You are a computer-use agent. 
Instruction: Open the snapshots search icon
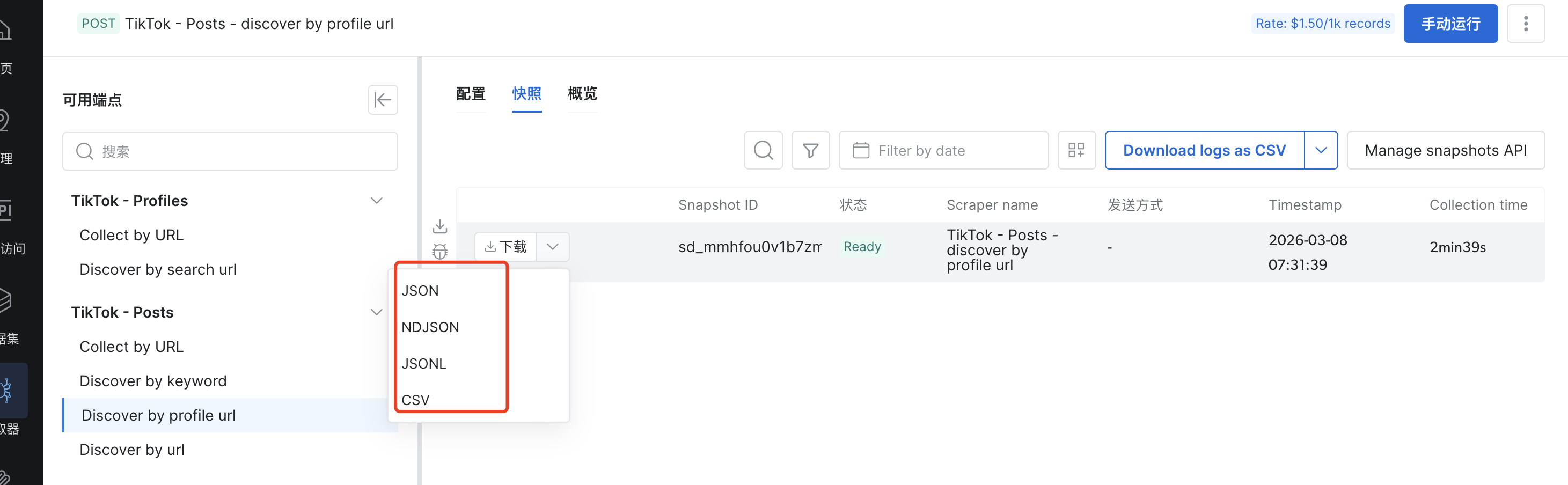(x=763, y=150)
